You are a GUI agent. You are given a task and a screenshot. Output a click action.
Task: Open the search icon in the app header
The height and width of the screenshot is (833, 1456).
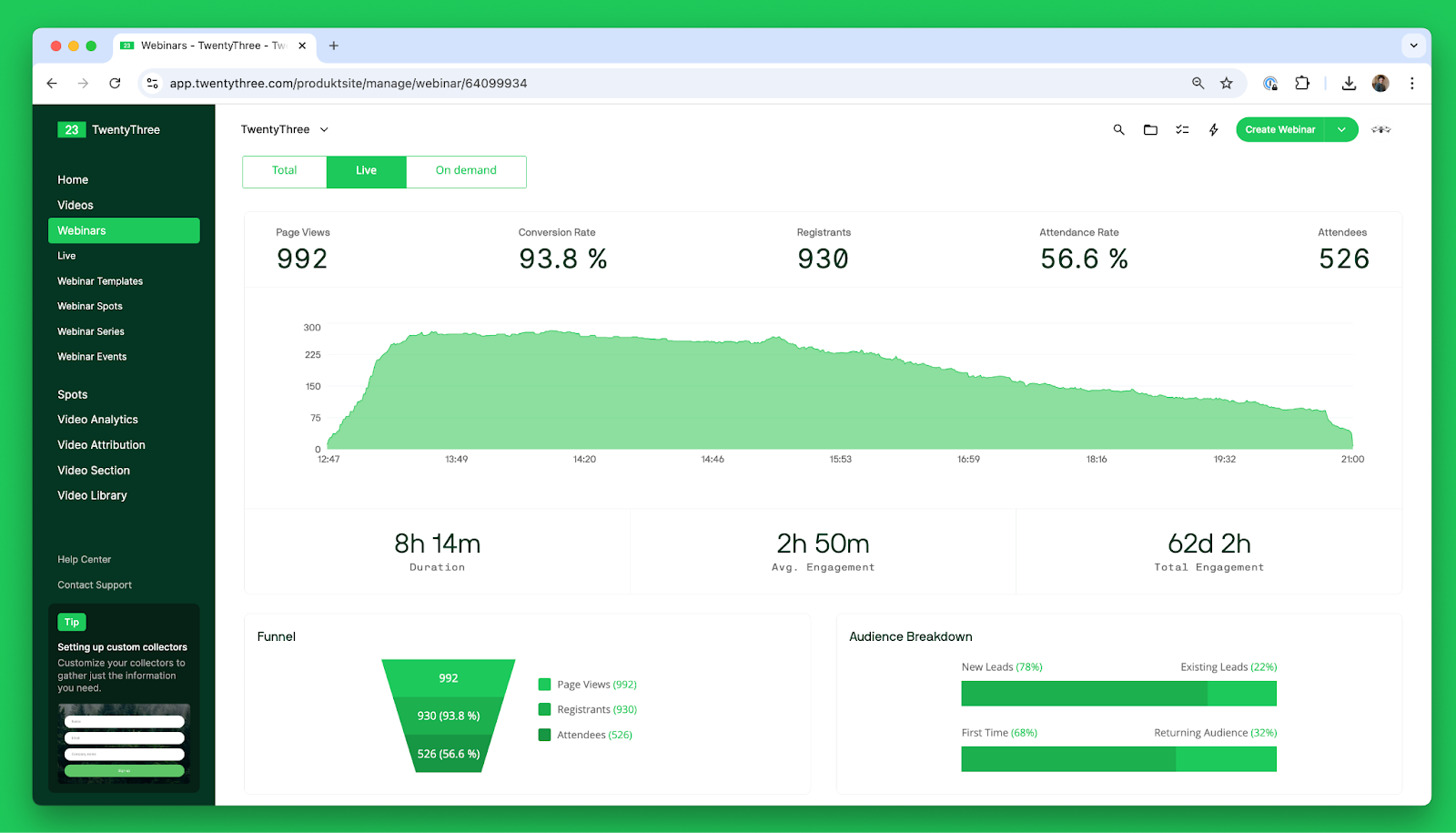click(1118, 130)
